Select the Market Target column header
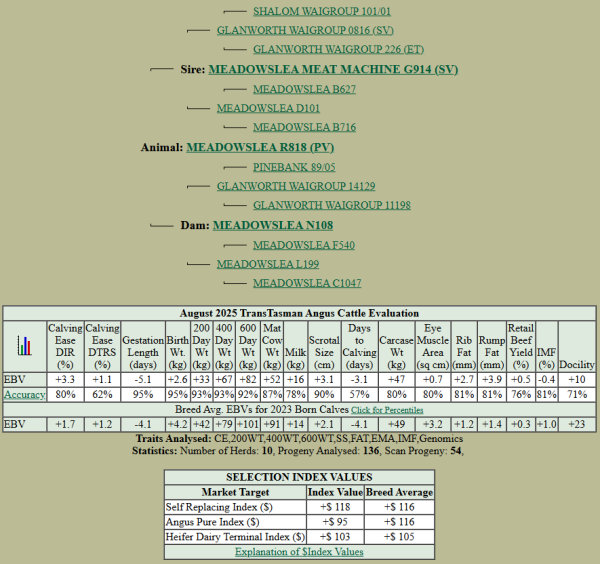The width and height of the screenshot is (600, 564). 235,492
